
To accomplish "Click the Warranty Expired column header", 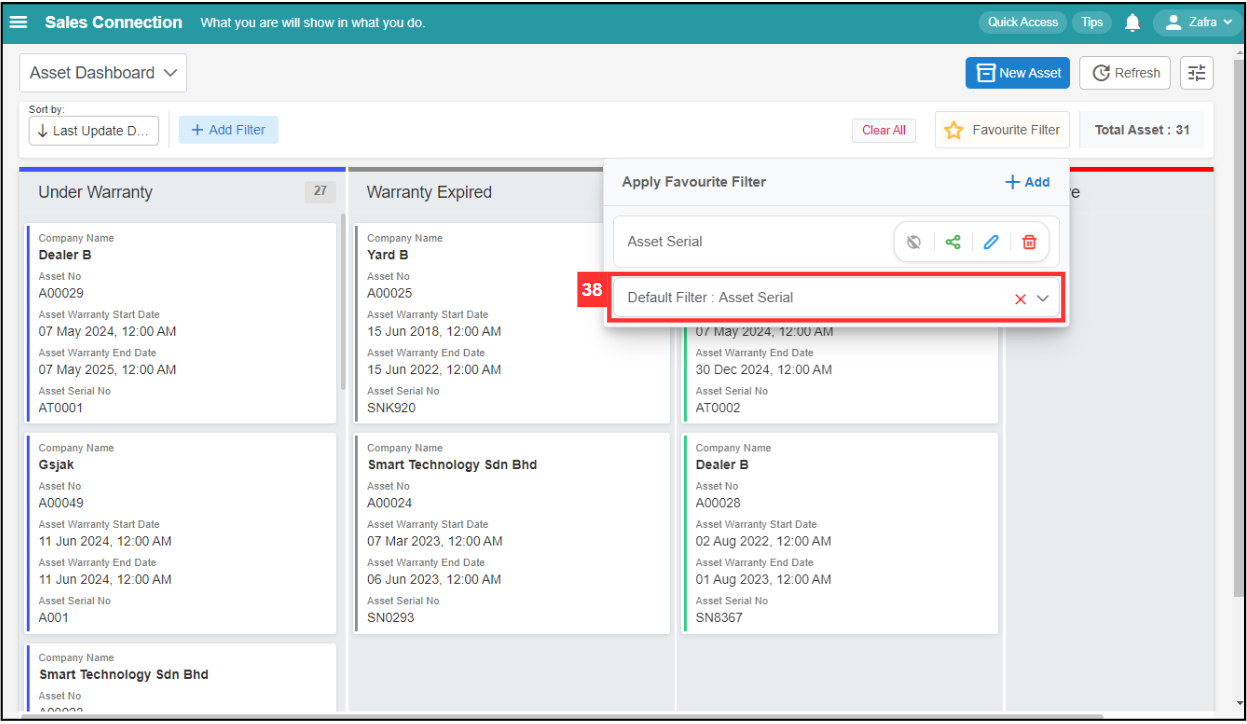I will click(429, 192).
